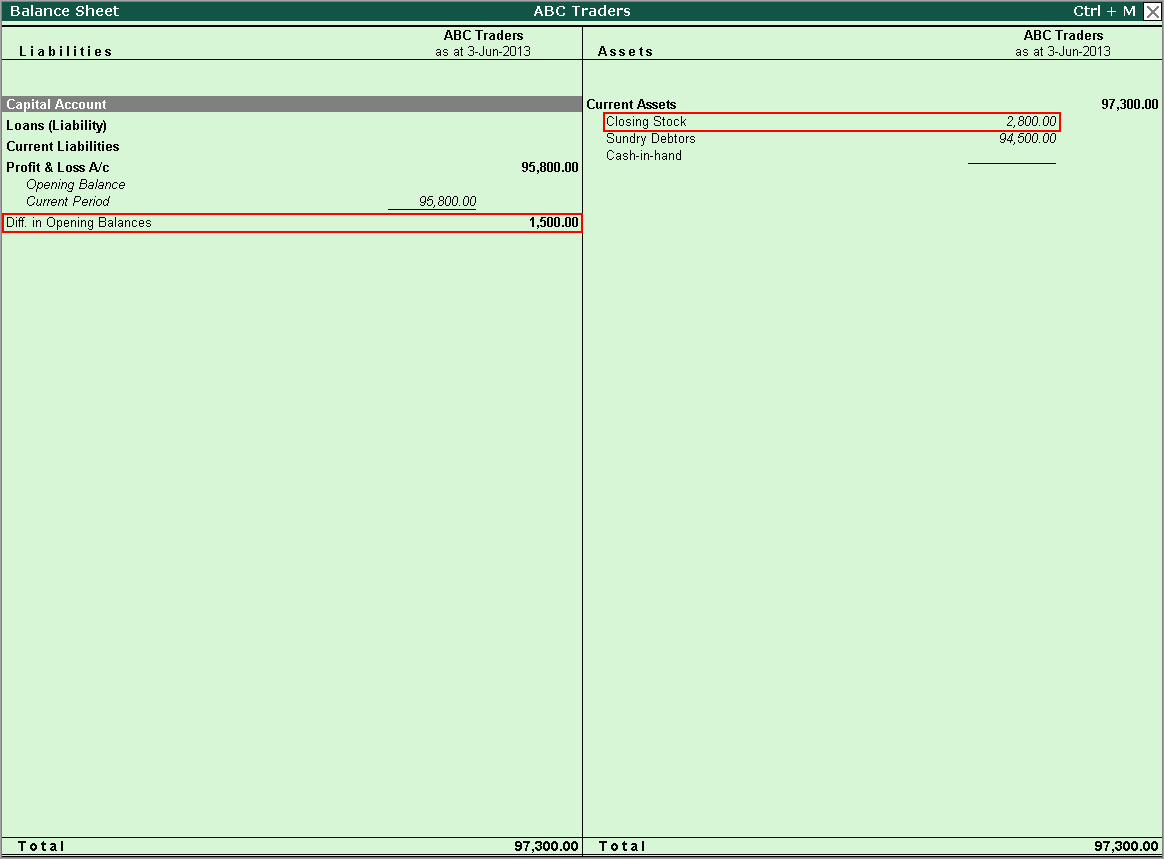Drill into Current Liabilities

(x=63, y=146)
